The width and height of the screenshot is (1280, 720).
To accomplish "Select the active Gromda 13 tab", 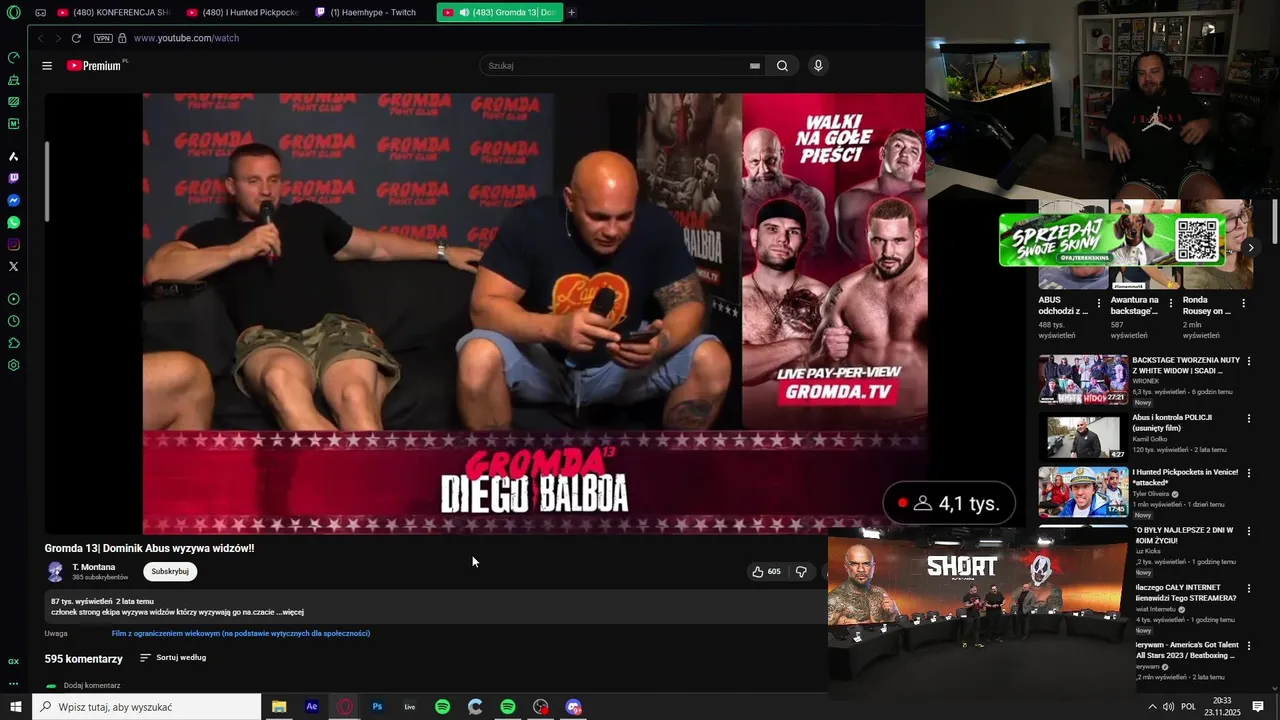I will [x=500, y=13].
